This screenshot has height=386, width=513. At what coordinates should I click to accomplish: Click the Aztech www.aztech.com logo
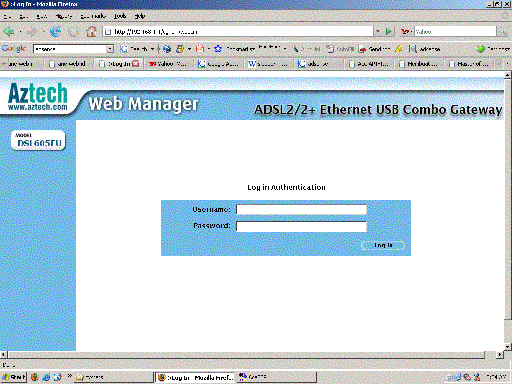(38, 97)
